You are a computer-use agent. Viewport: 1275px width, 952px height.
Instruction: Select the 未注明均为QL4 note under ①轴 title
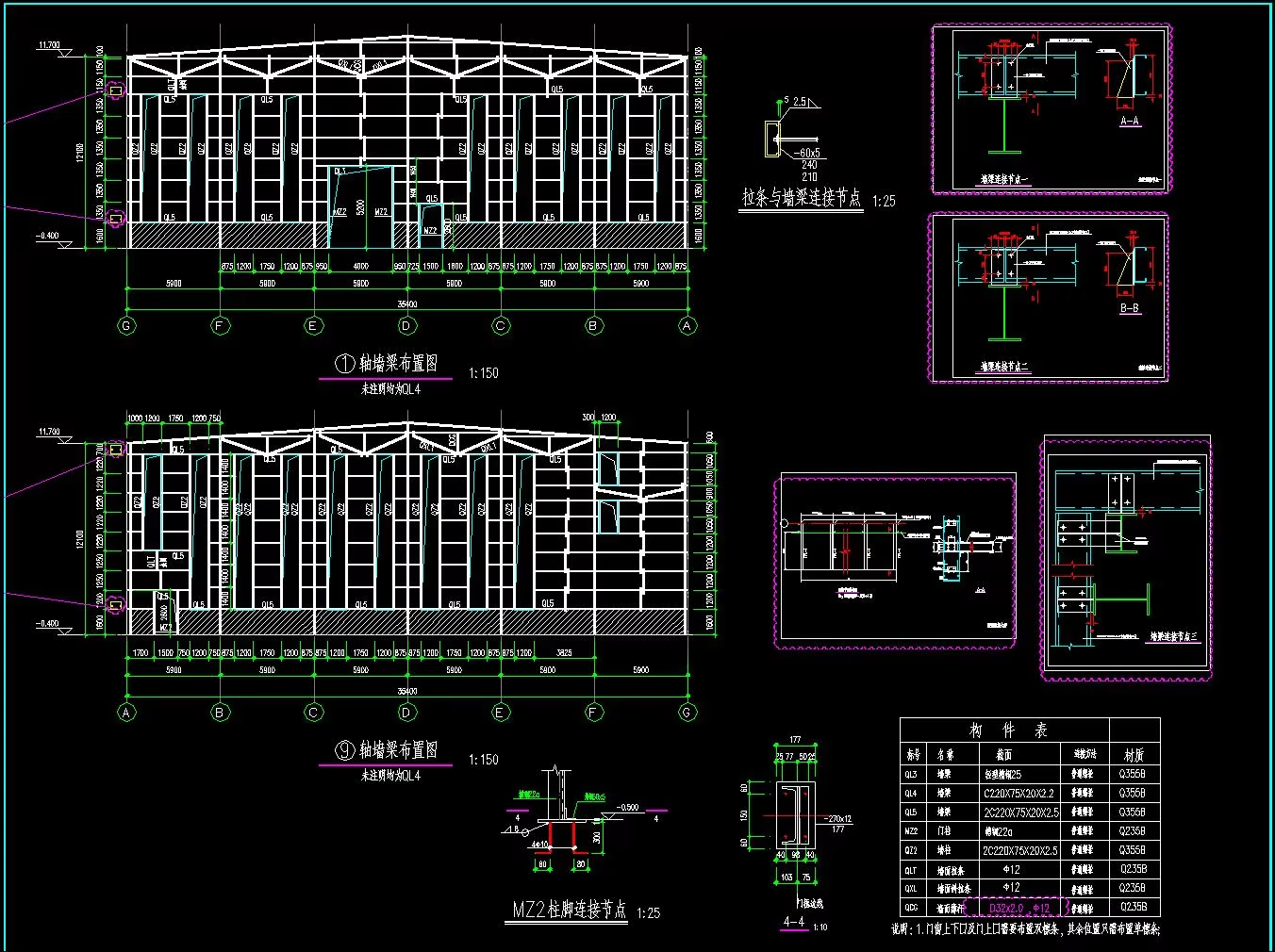click(390, 388)
